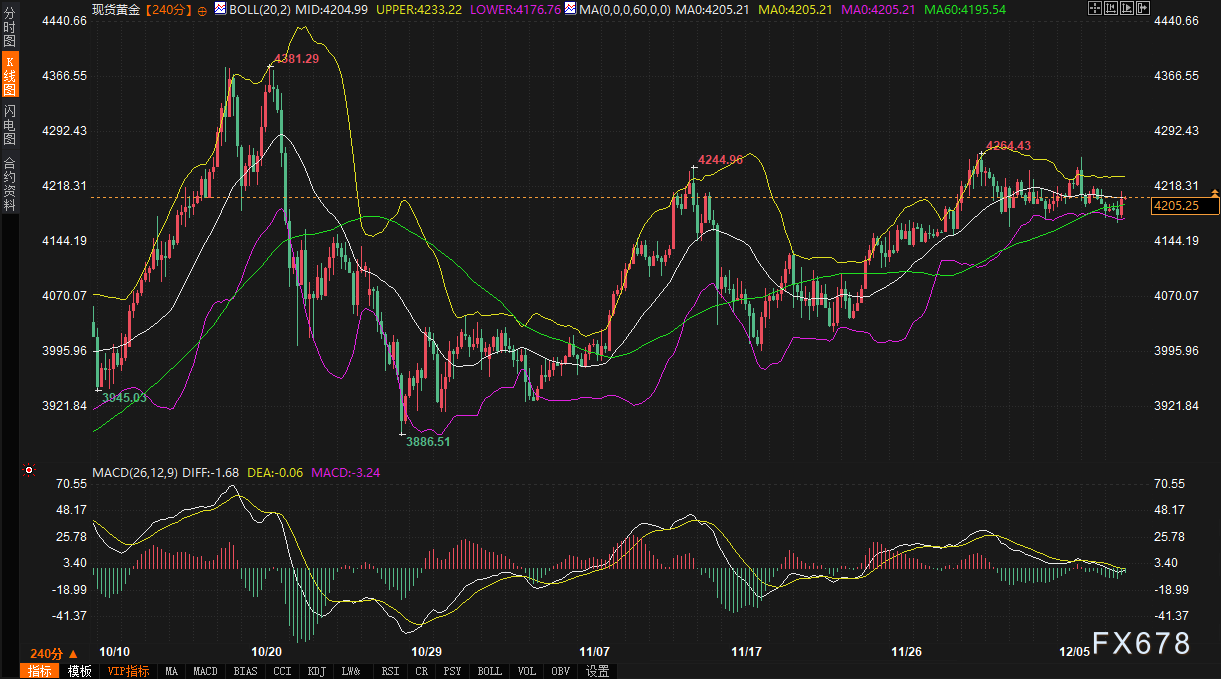Image resolution: width=1221 pixels, height=679 pixels.
Task: Toggle the MACD indicator in bottom bar
Action: (205, 671)
